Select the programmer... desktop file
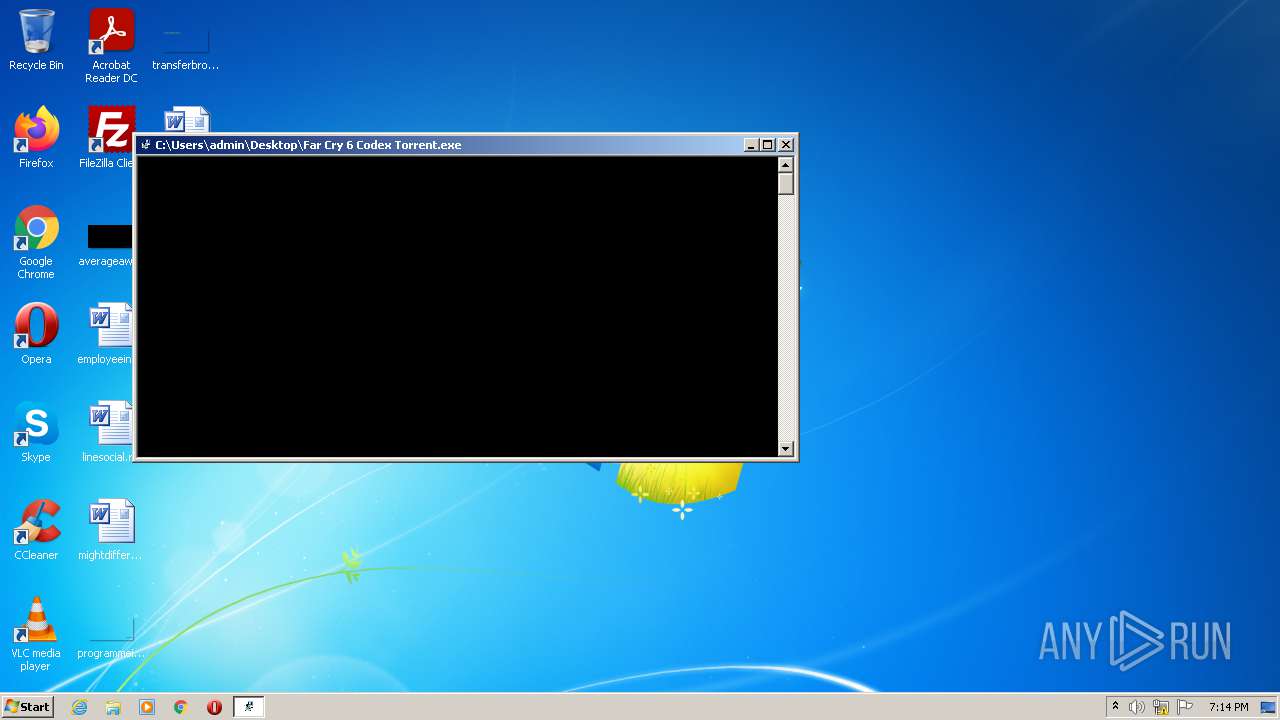Viewport: 1280px width, 720px height. (x=110, y=639)
